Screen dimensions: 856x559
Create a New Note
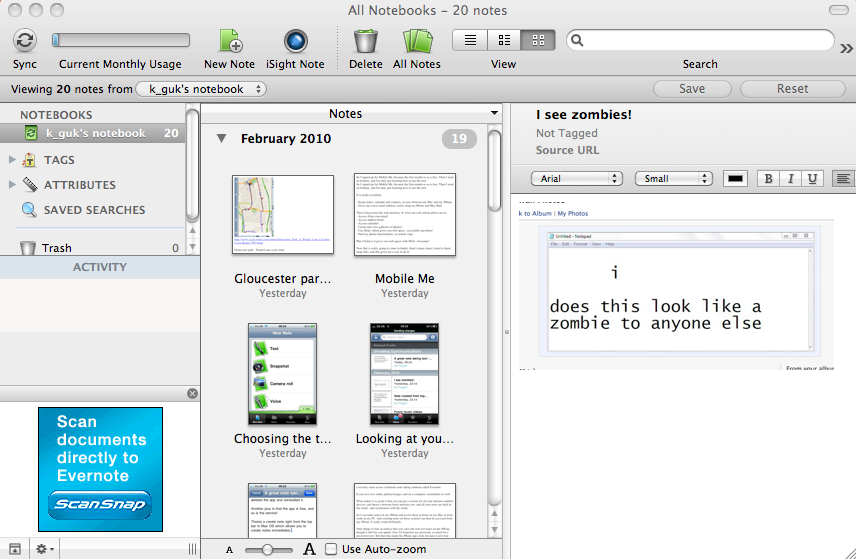(229, 41)
